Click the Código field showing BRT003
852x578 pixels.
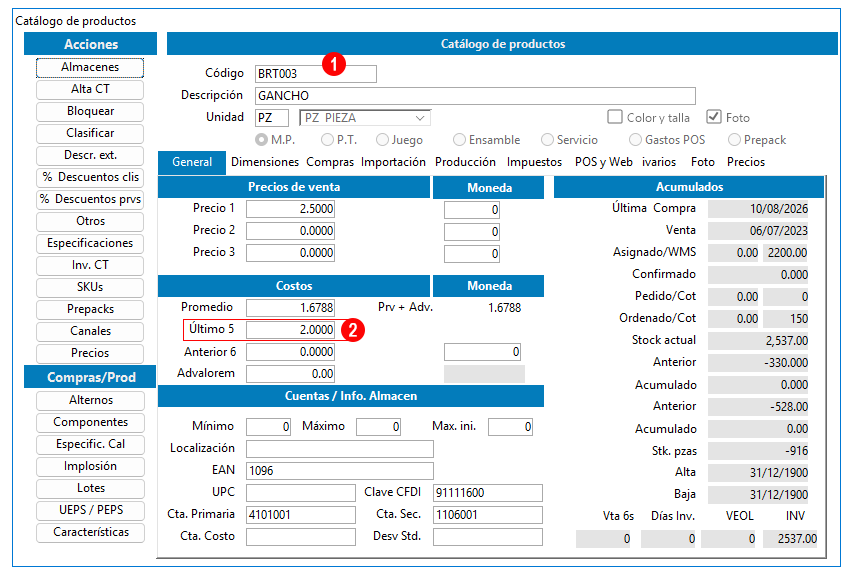point(316,74)
